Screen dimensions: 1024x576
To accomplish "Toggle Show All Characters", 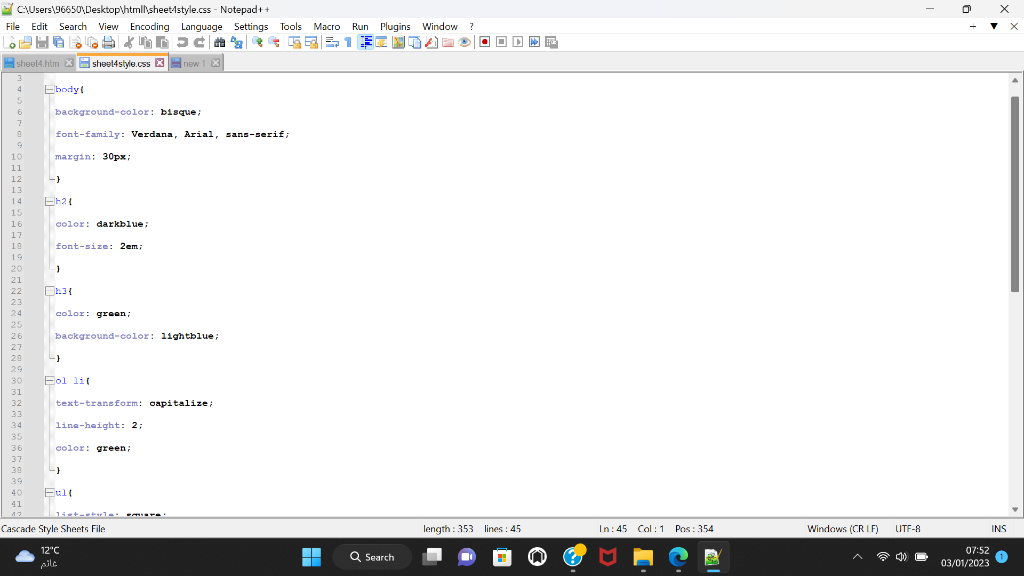I will pos(349,41).
